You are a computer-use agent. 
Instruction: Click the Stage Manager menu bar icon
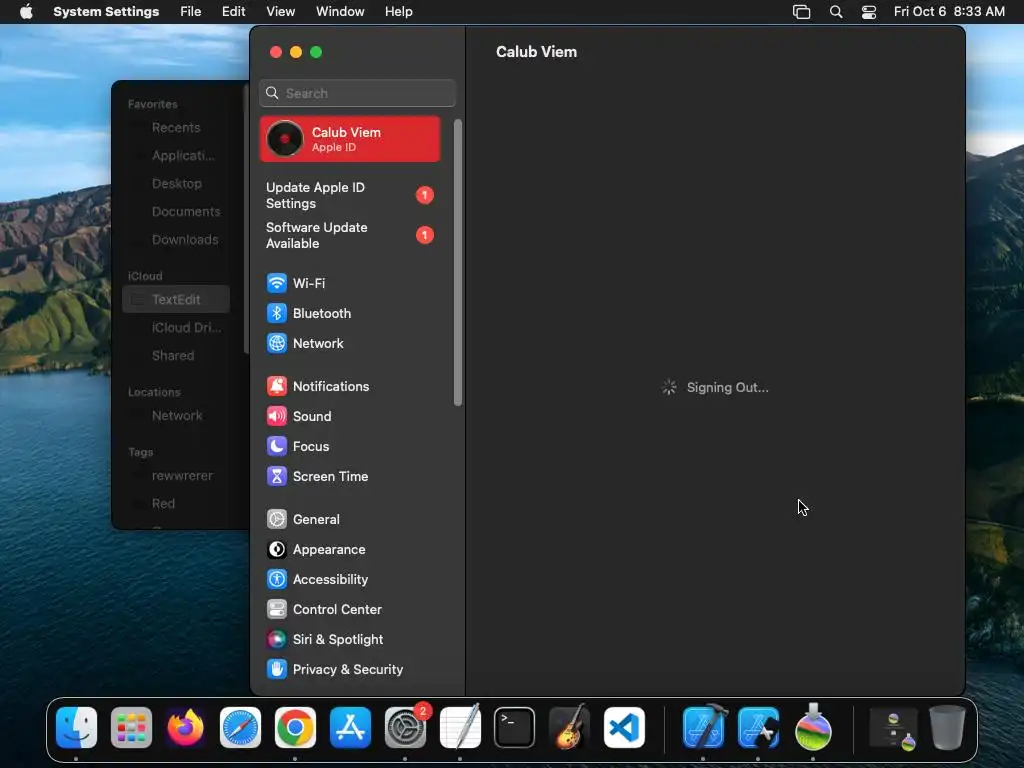pos(801,12)
